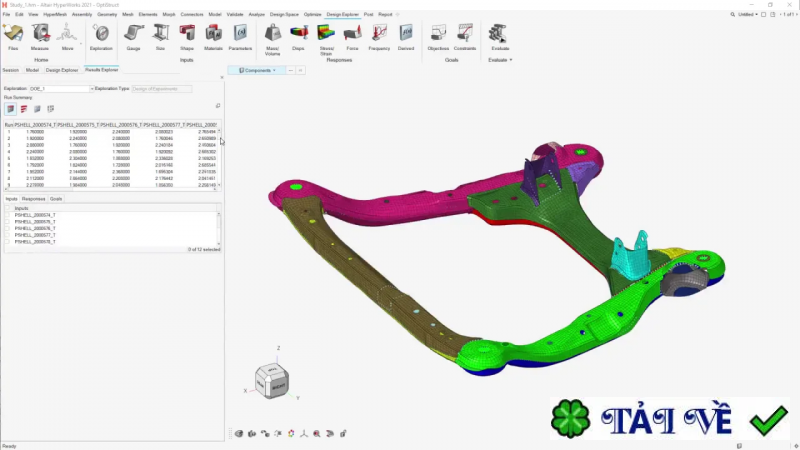Viewport: 800px width, 450px height.
Task: Switch to the Model panel tab
Action: pyautogui.click(x=32, y=70)
